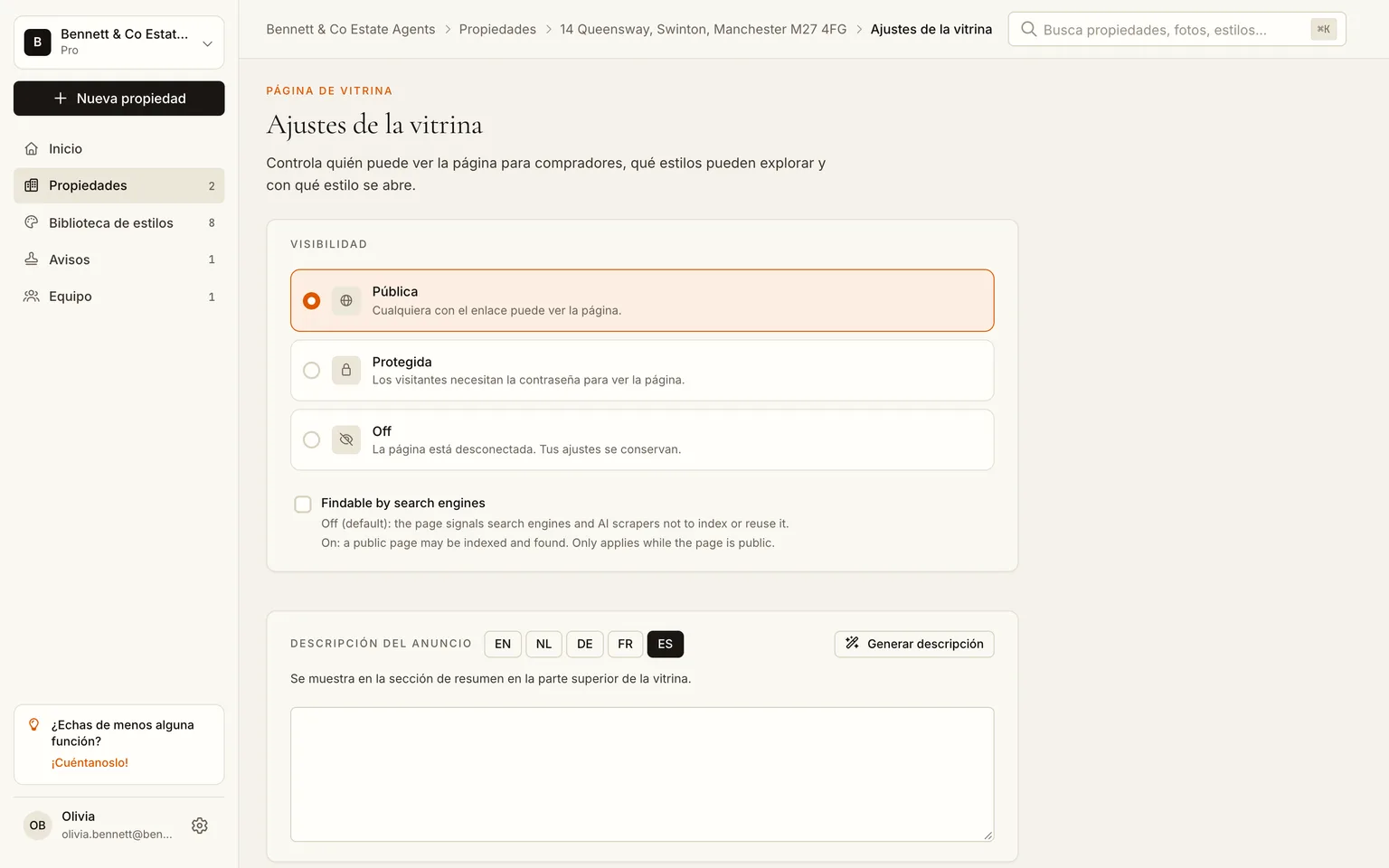Click the crossed-eye icon in Off option
The height and width of the screenshot is (868, 1389).
[x=346, y=439]
